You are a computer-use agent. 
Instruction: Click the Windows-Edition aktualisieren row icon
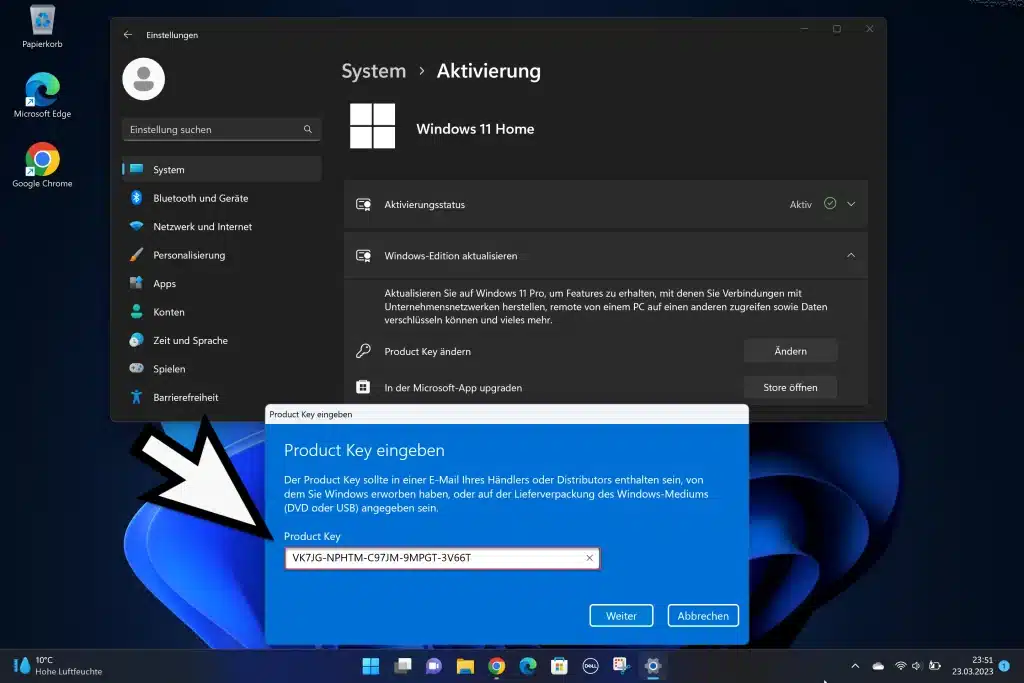point(363,255)
